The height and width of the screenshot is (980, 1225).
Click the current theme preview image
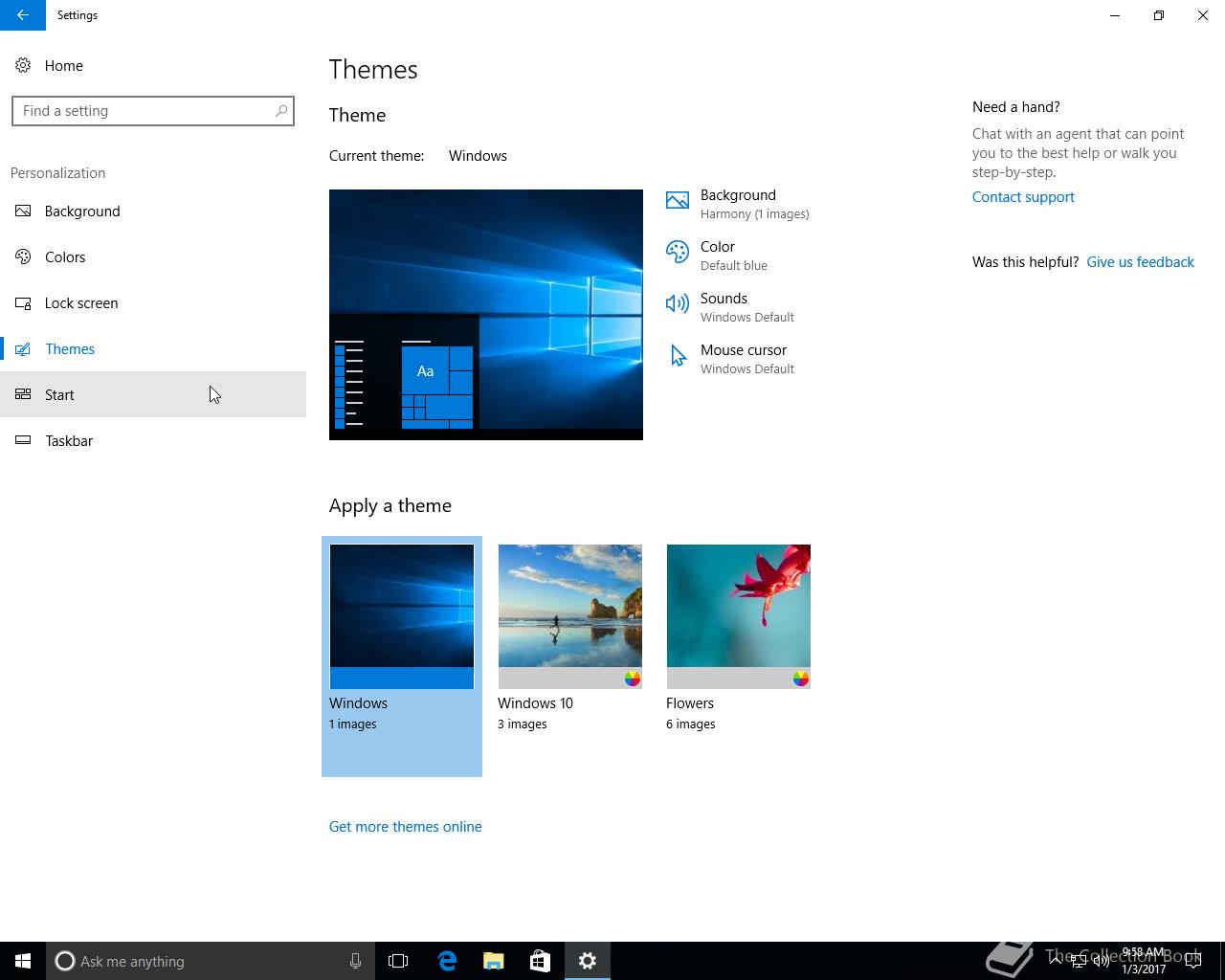point(486,315)
